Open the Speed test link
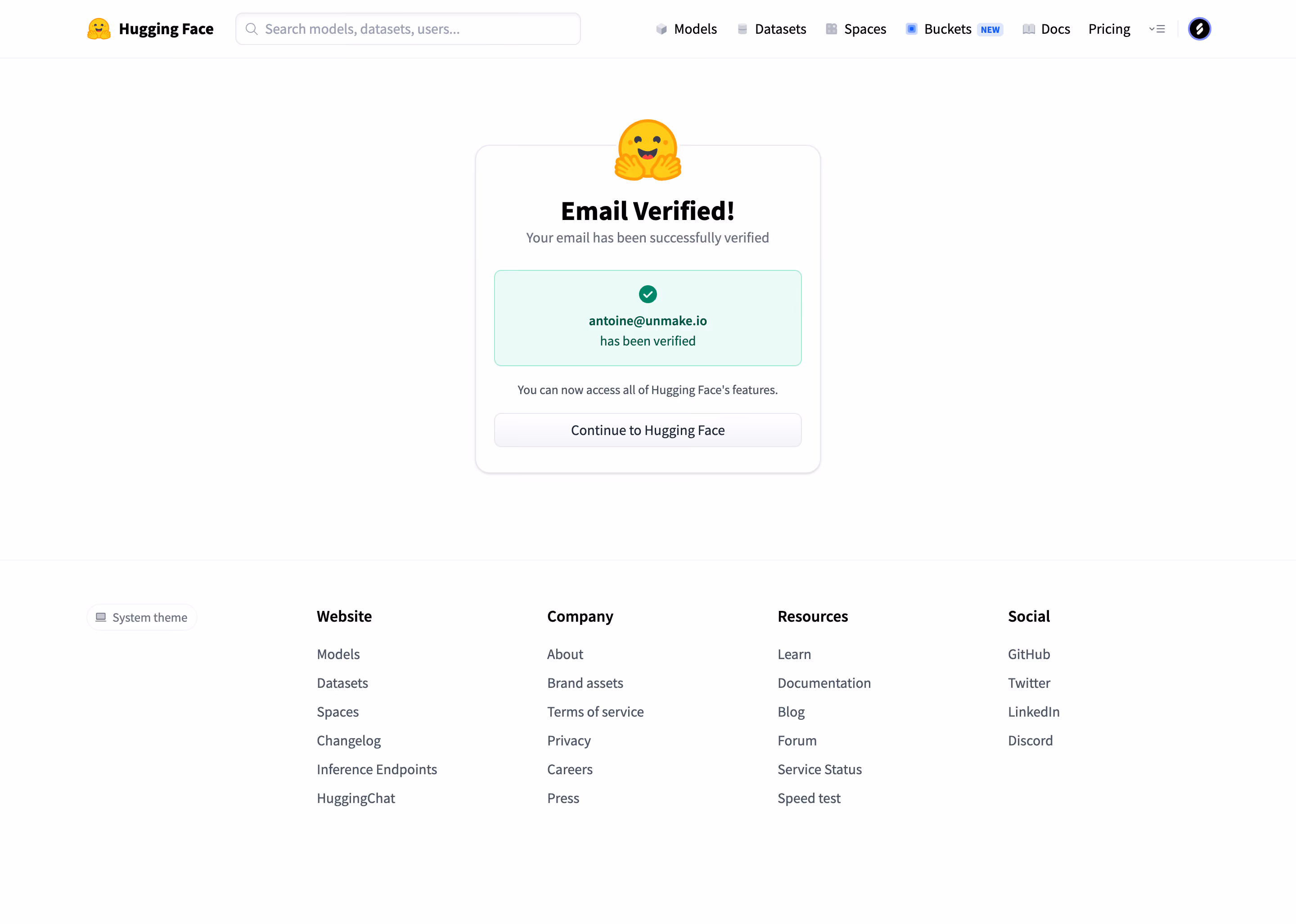This screenshot has width=1296, height=924. pos(809,798)
